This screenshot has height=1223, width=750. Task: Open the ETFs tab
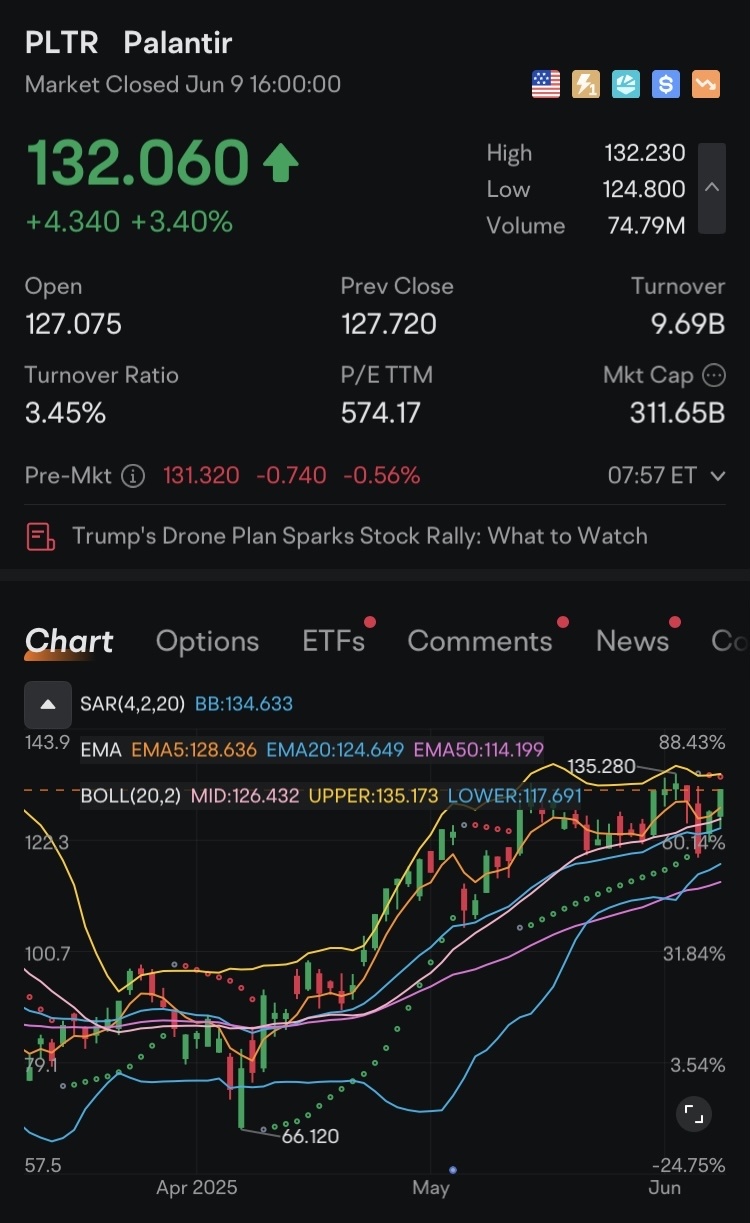[x=334, y=641]
